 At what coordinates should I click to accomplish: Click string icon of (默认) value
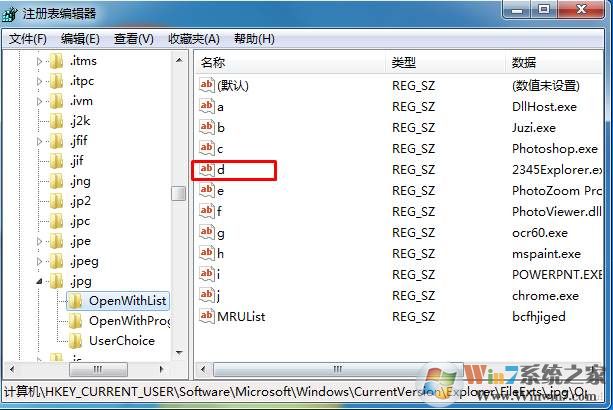206,85
